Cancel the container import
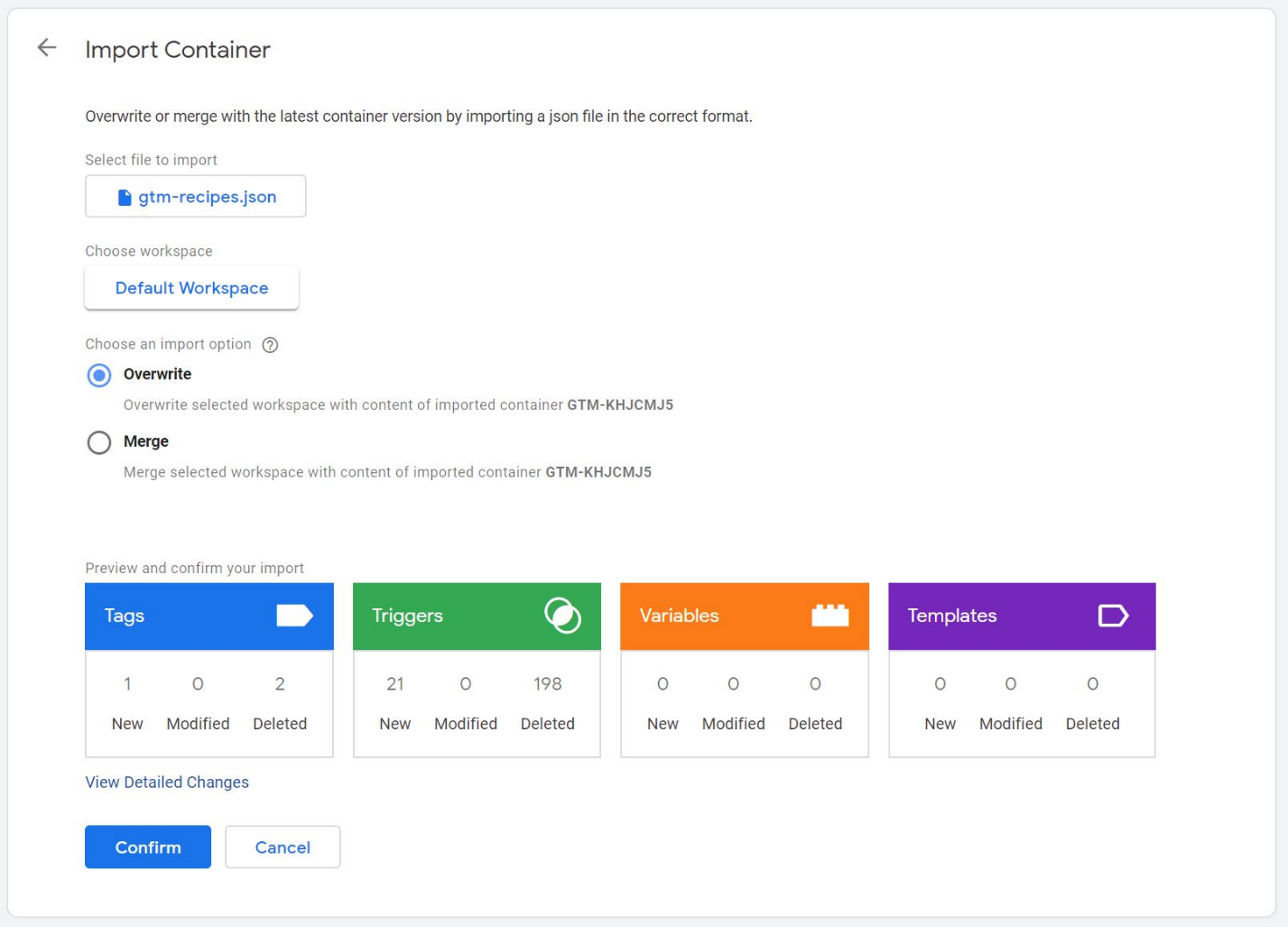 pos(283,848)
